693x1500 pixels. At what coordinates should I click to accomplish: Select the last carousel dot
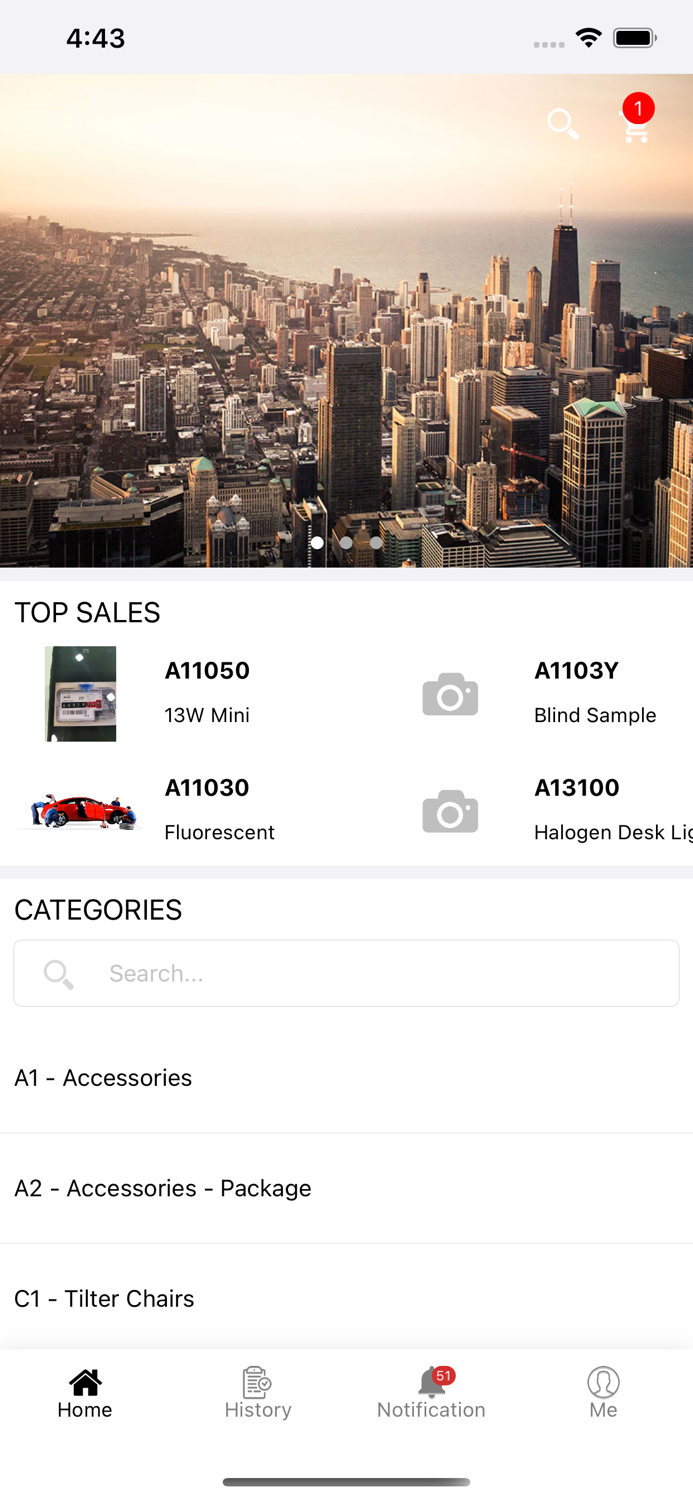point(375,542)
